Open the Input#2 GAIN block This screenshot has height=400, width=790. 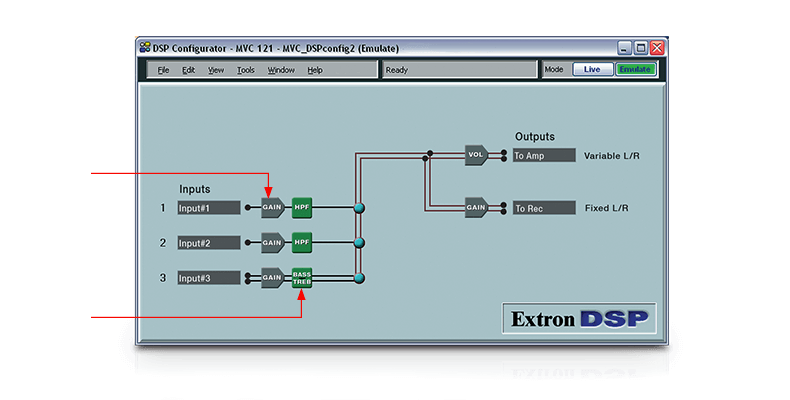tap(273, 243)
